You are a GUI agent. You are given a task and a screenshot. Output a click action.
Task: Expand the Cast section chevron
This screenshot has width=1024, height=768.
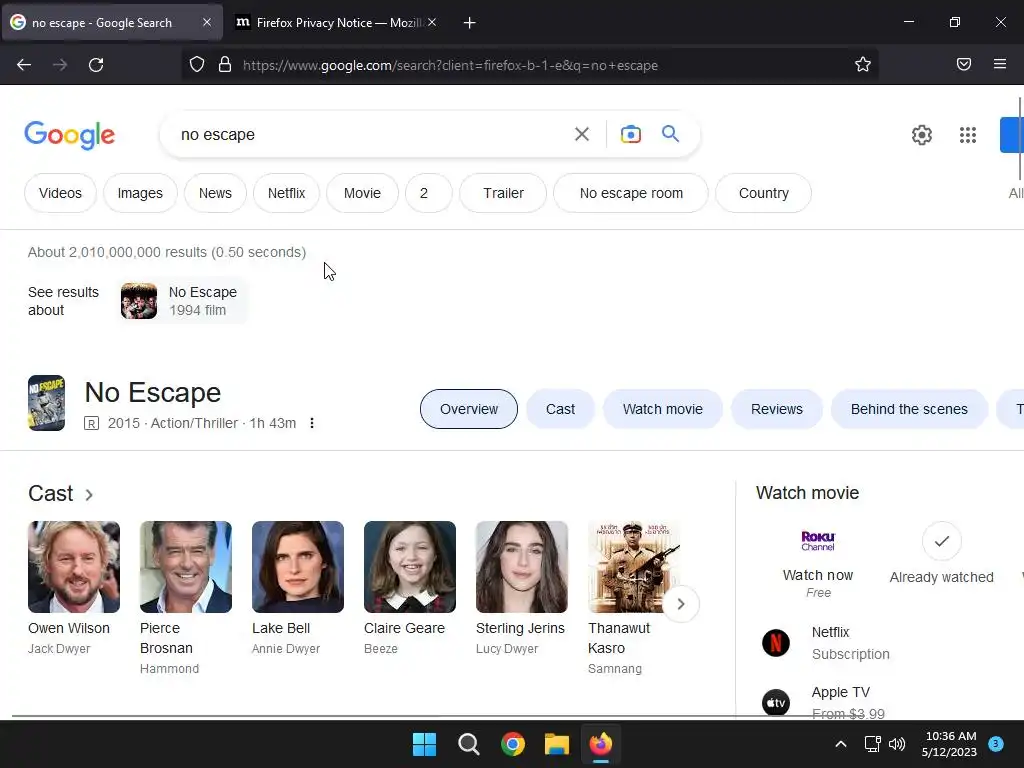click(x=89, y=494)
